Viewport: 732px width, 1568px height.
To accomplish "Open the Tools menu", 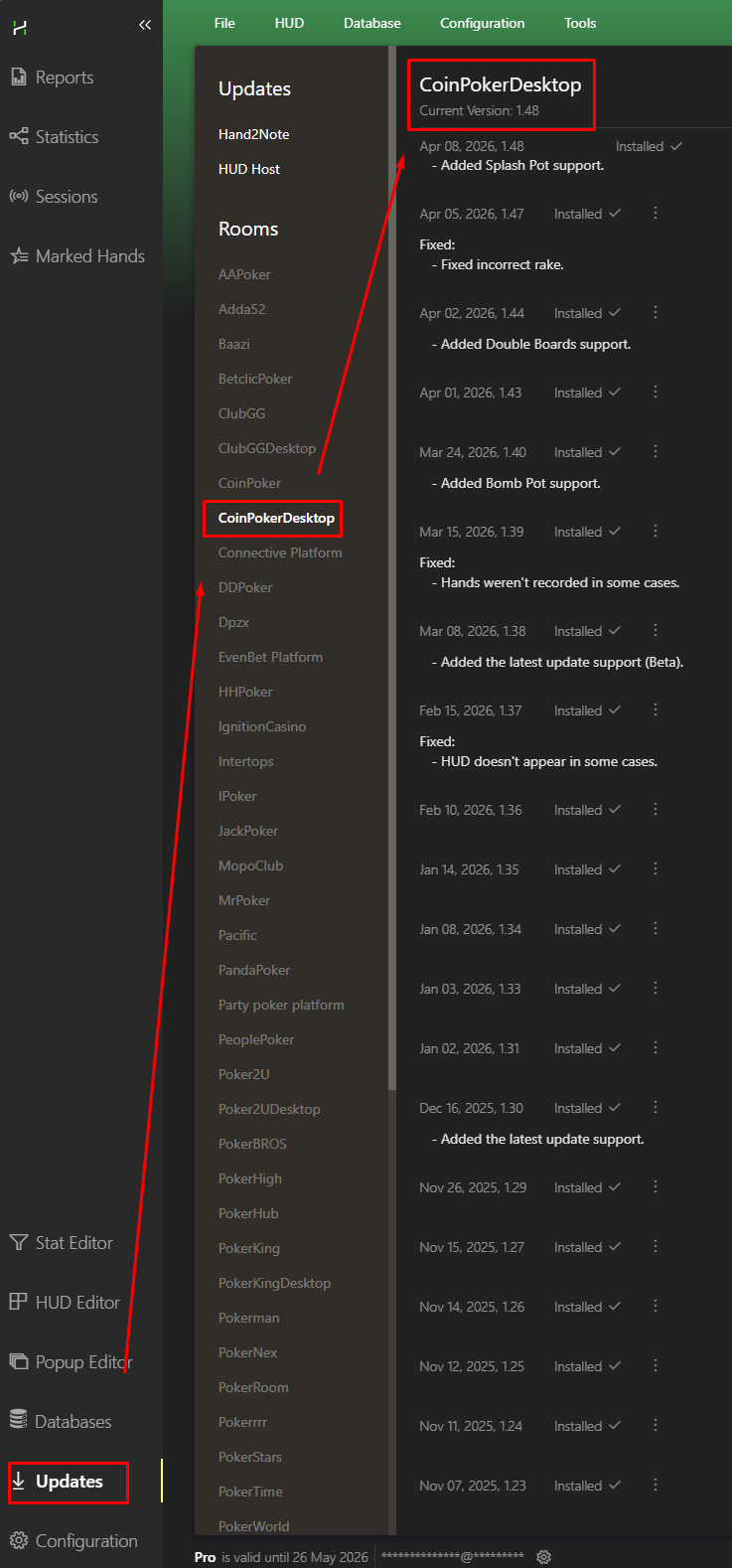I will 580,23.
